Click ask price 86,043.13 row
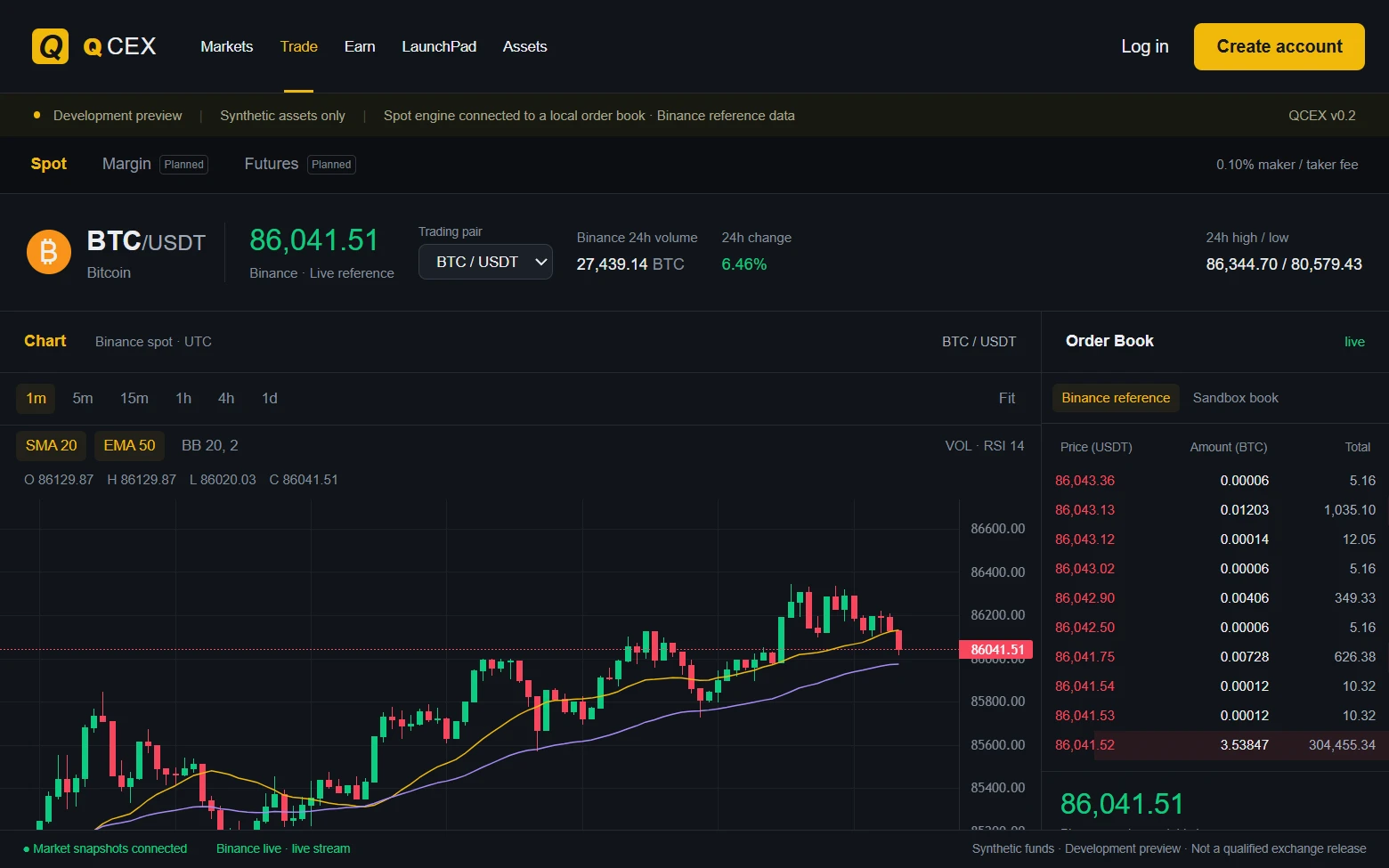Image resolution: width=1389 pixels, height=868 pixels. click(1215, 510)
